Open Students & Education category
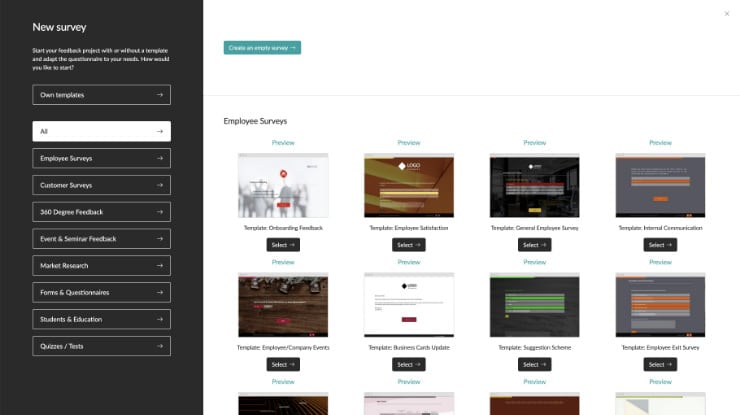740x415 pixels. click(x=101, y=320)
